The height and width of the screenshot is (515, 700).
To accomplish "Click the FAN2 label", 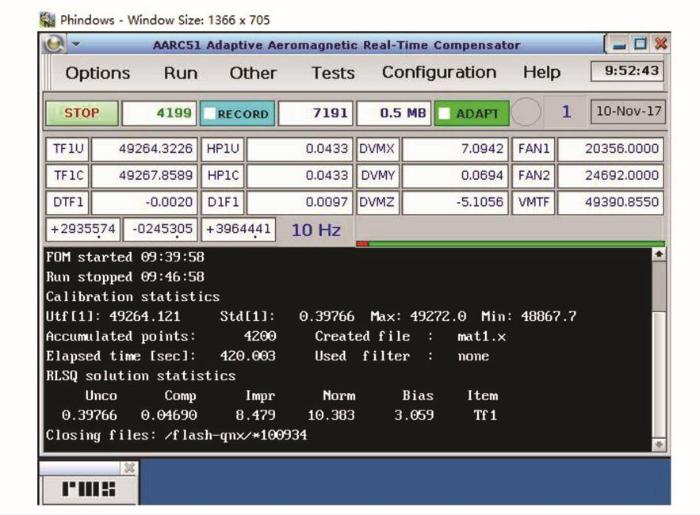I will (x=533, y=176).
